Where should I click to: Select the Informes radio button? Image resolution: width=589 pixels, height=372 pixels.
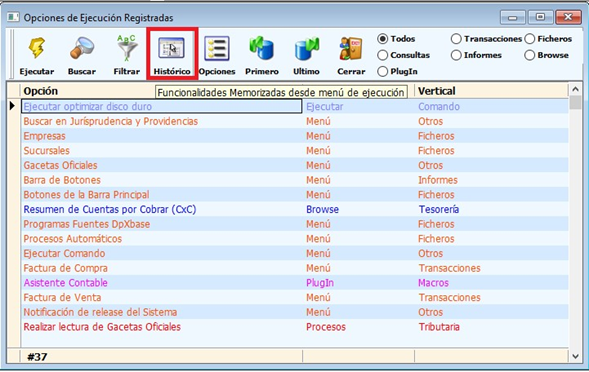pos(456,55)
